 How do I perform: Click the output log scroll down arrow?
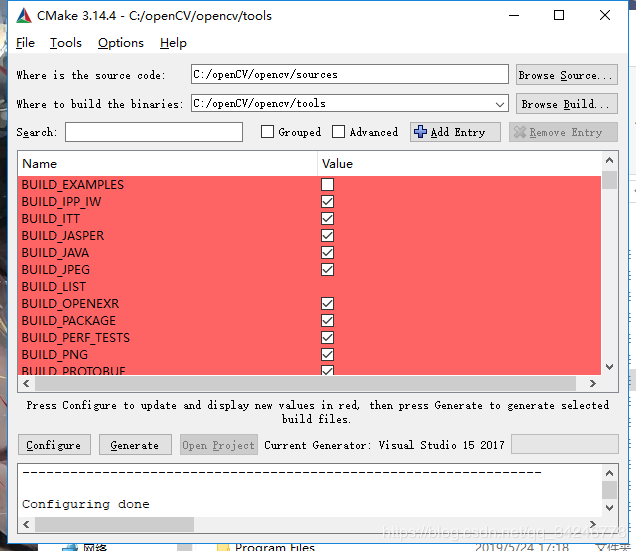(x=609, y=508)
